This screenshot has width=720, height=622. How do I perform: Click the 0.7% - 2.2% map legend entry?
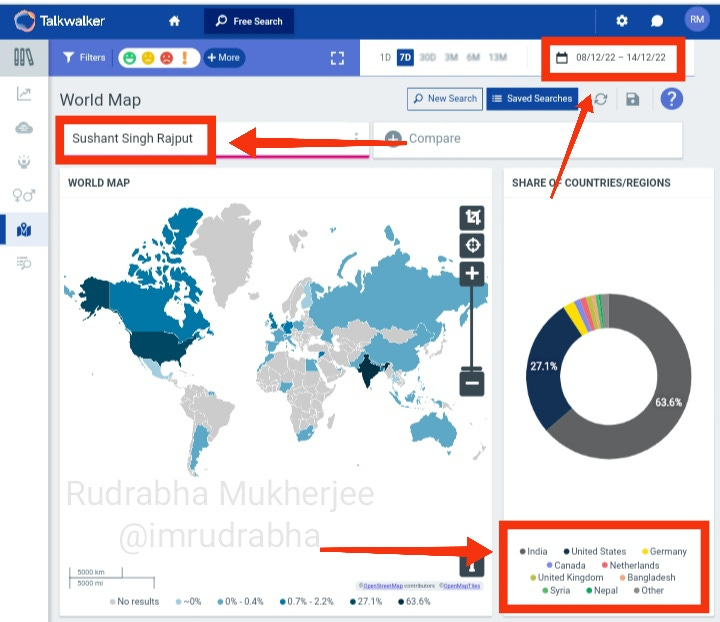tap(307, 601)
